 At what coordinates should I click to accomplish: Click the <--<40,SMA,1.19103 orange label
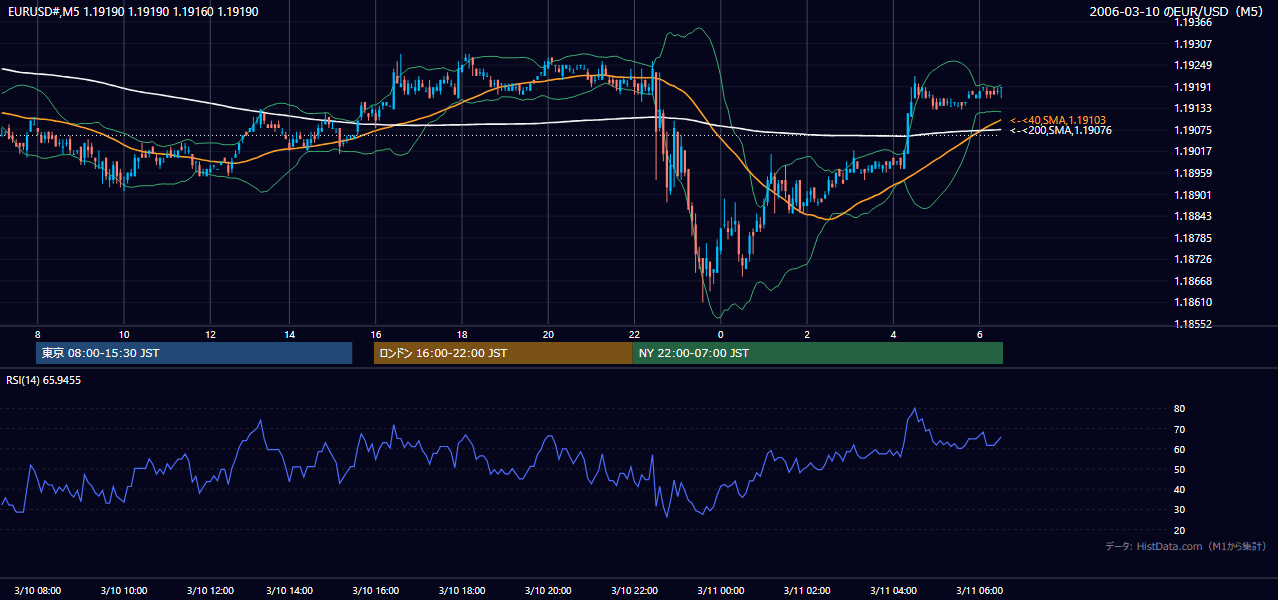click(1058, 120)
